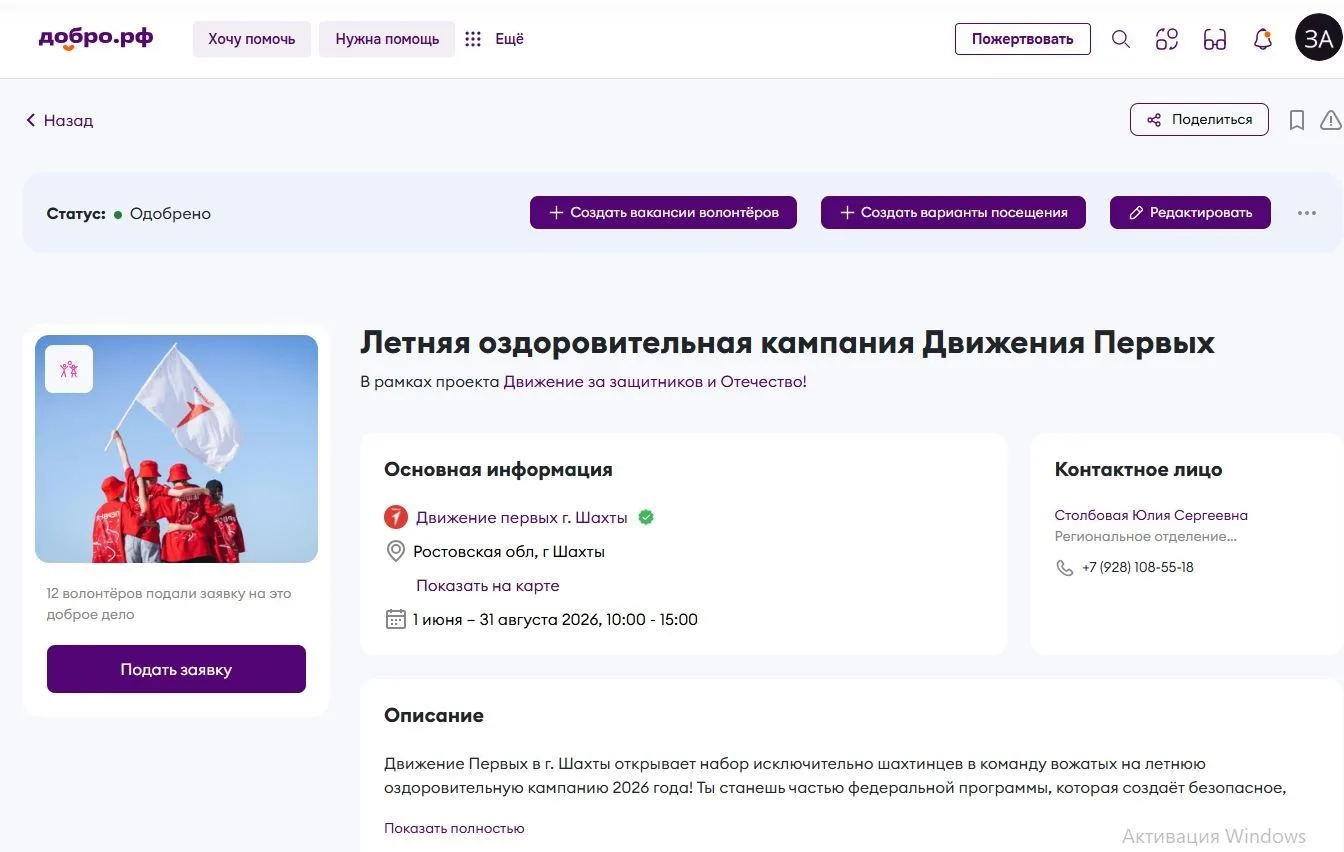Expand the Ещё grid menu
The image size is (1344, 852).
494,39
